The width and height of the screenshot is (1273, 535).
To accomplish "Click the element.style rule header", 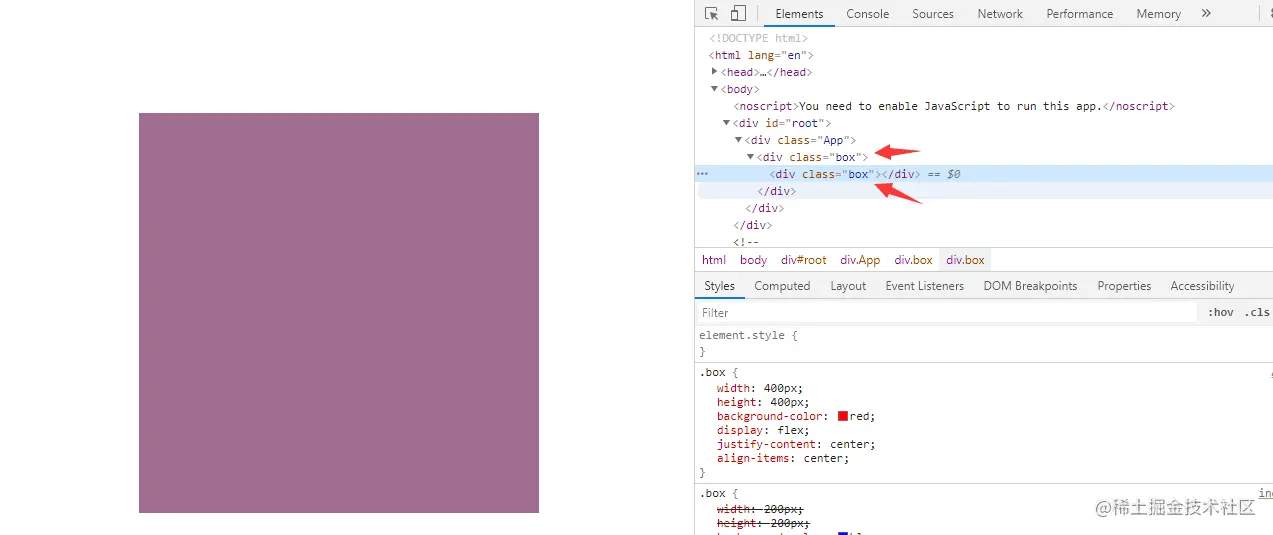I will coord(748,336).
